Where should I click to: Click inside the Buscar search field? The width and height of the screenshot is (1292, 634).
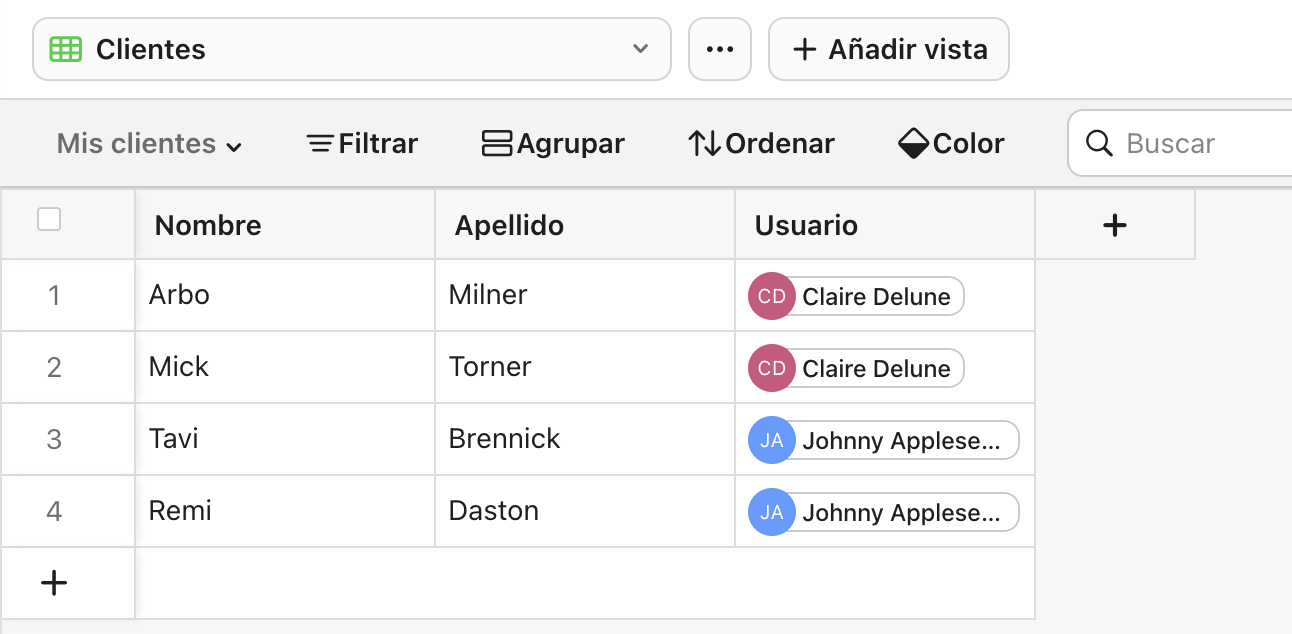click(x=1180, y=143)
